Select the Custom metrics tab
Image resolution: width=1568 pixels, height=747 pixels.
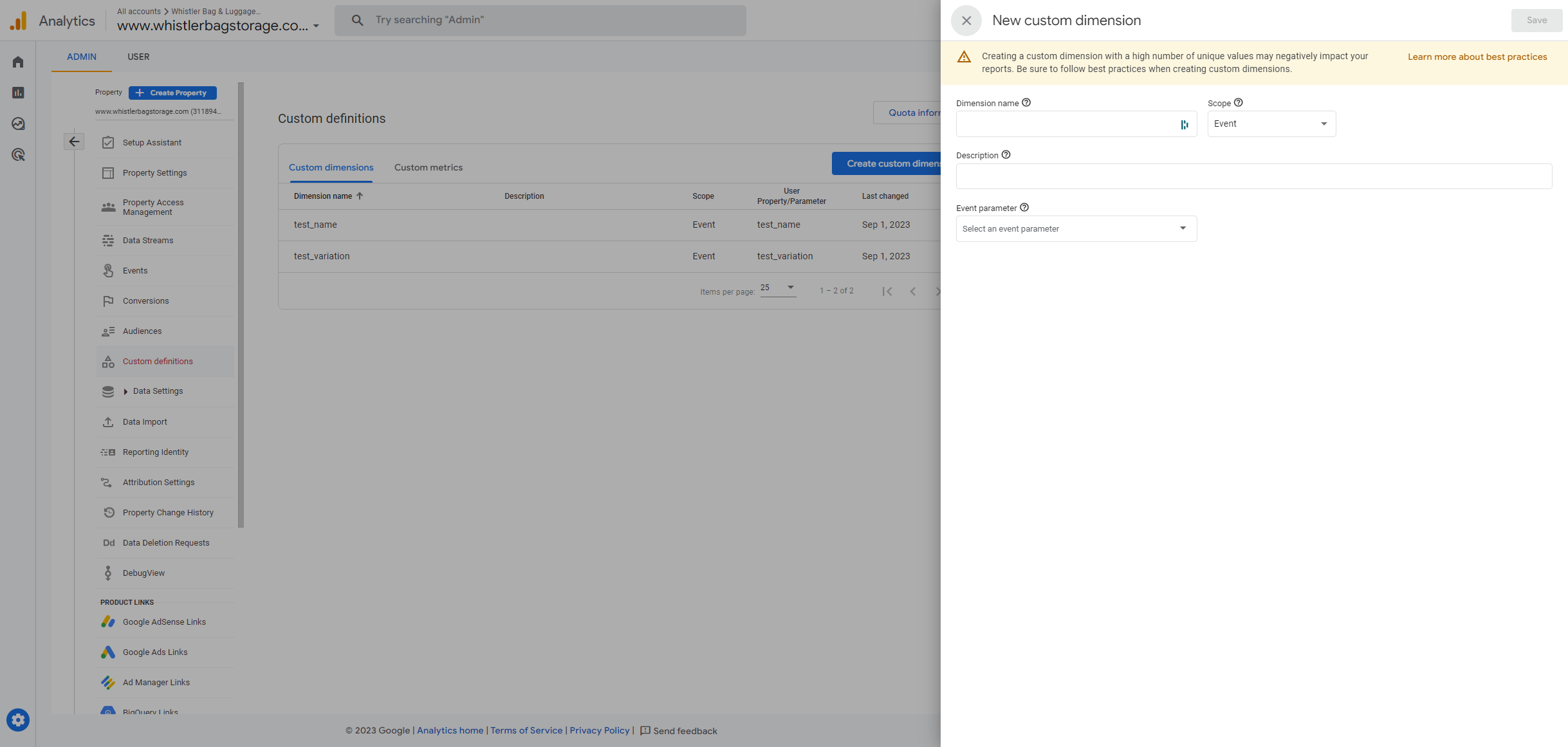tap(429, 167)
